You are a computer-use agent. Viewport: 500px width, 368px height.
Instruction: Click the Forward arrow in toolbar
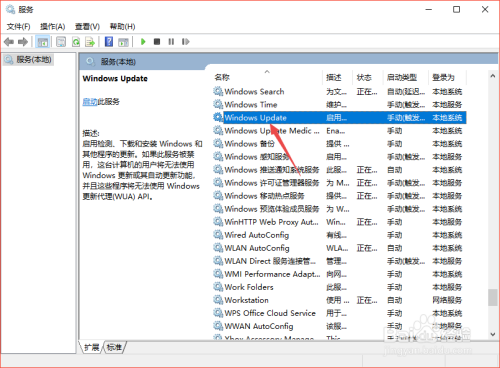[23, 42]
